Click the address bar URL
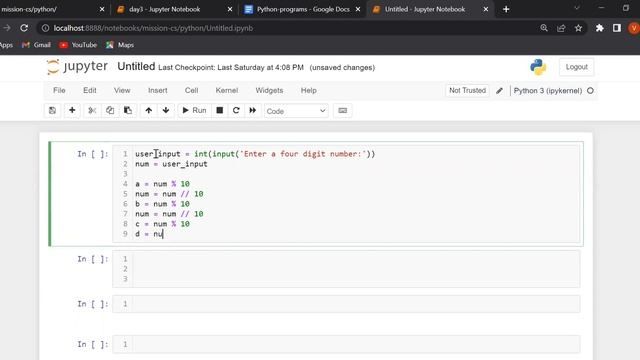This screenshot has width=640, height=360. click(x=153, y=28)
